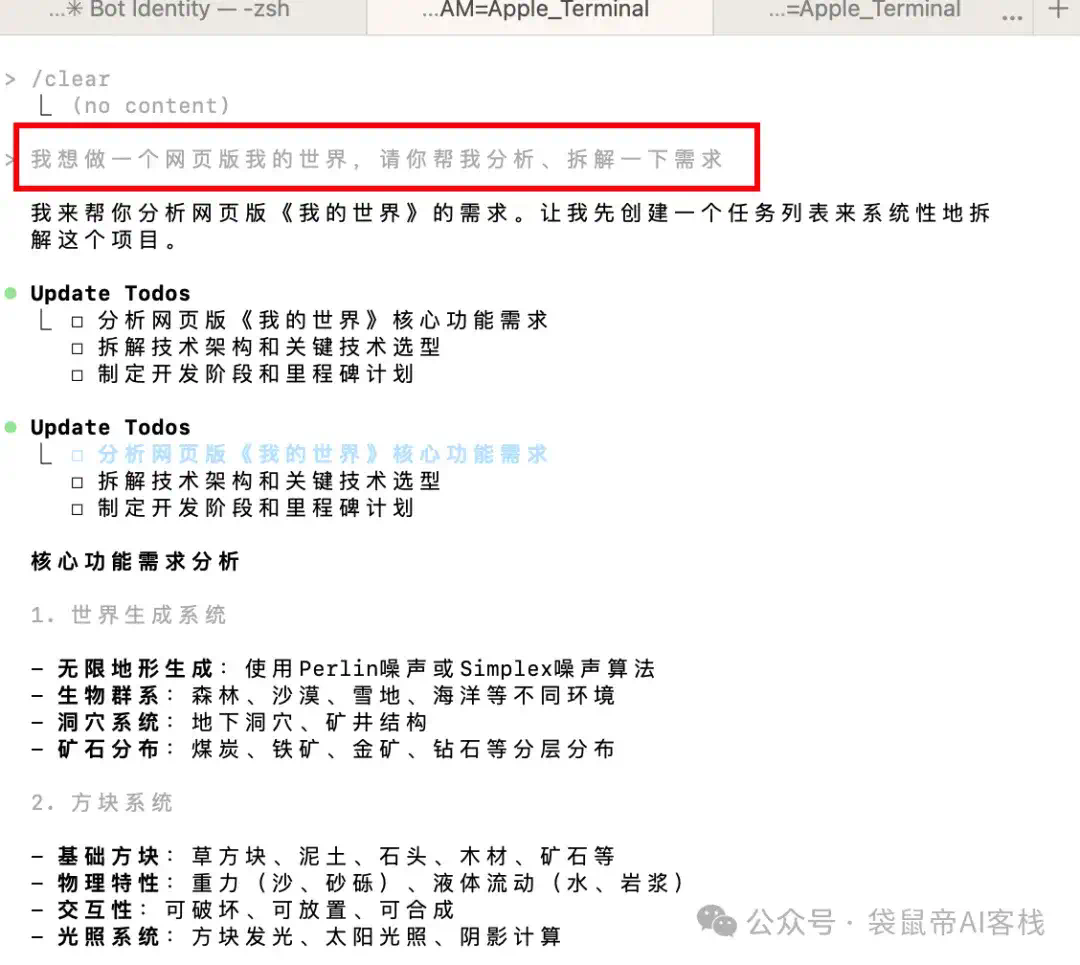This screenshot has width=1080, height=965.
Task: Click the line 矿石分布 煤炭、铁矿
Action: [x=323, y=749]
